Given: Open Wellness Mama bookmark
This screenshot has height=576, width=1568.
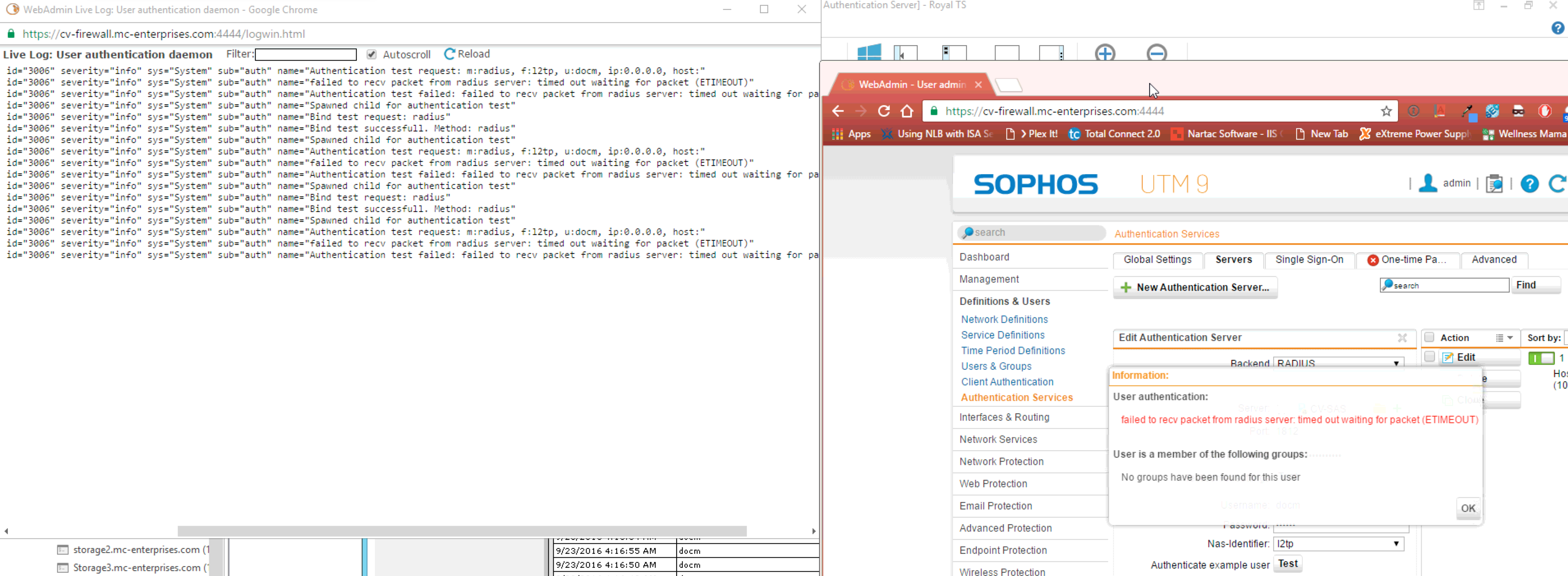Looking at the screenshot, I should [x=1524, y=134].
